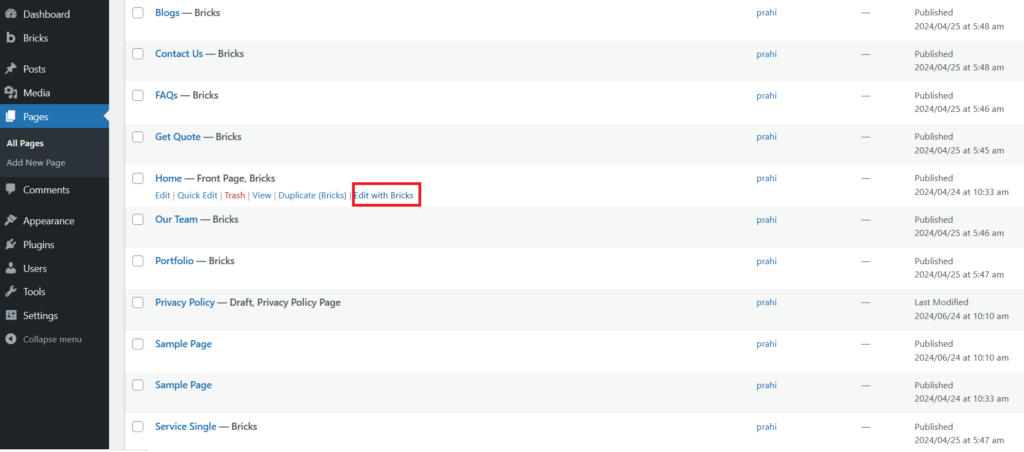Open the Dashboard menu item
The height and width of the screenshot is (452, 1024).
click(x=55, y=14)
